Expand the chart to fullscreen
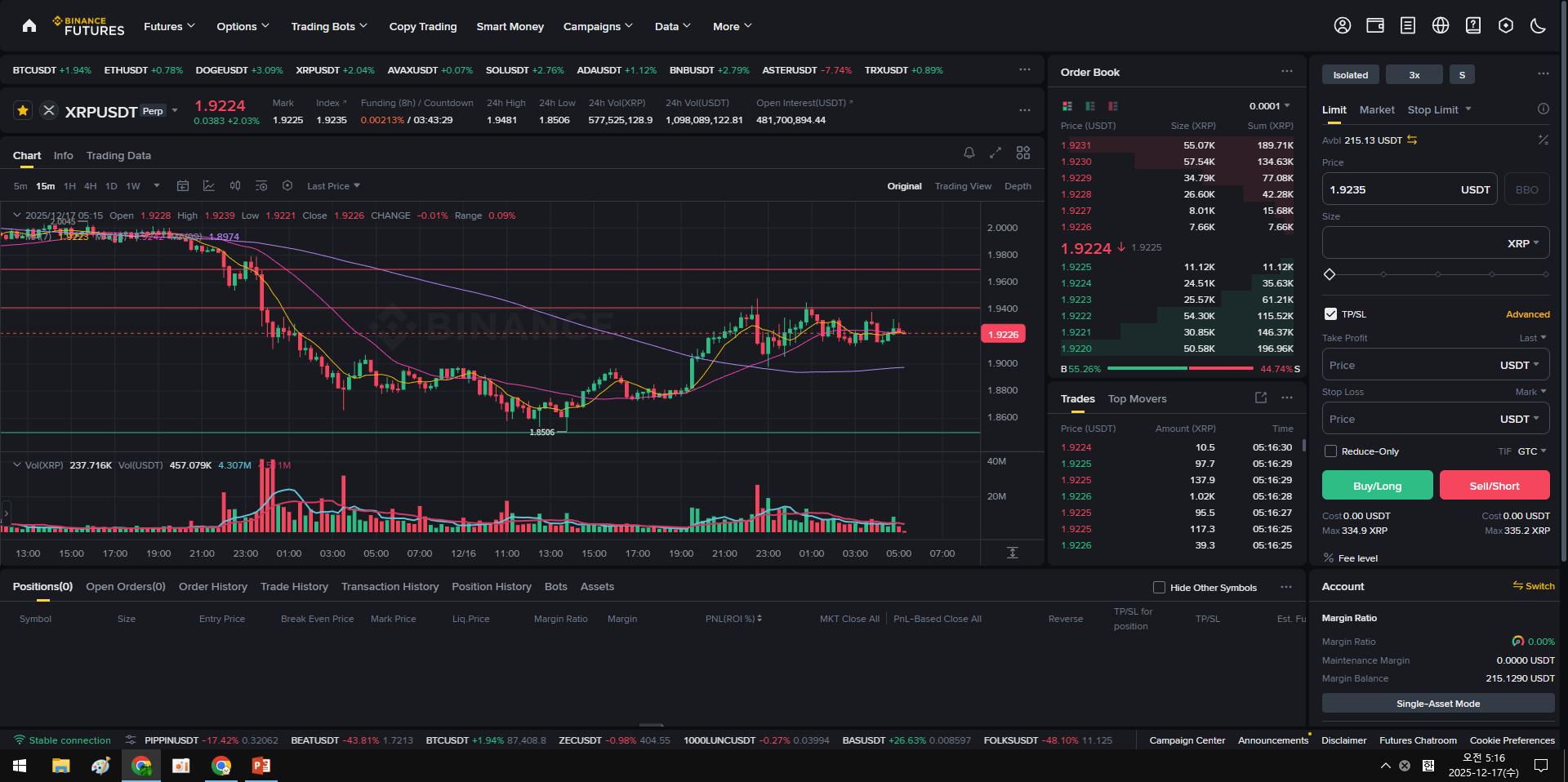 pos(996,153)
